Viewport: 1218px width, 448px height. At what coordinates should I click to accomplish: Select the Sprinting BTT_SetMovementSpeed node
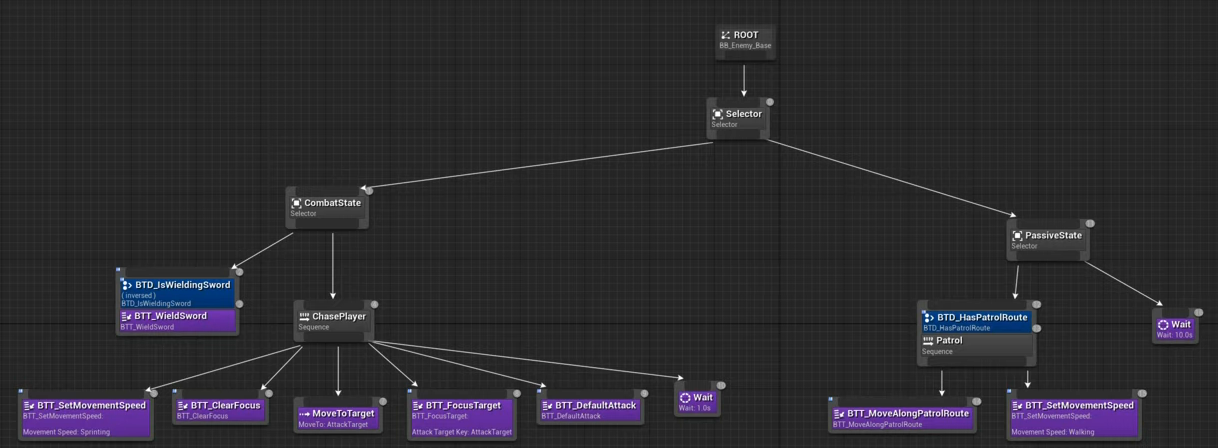tap(85, 418)
